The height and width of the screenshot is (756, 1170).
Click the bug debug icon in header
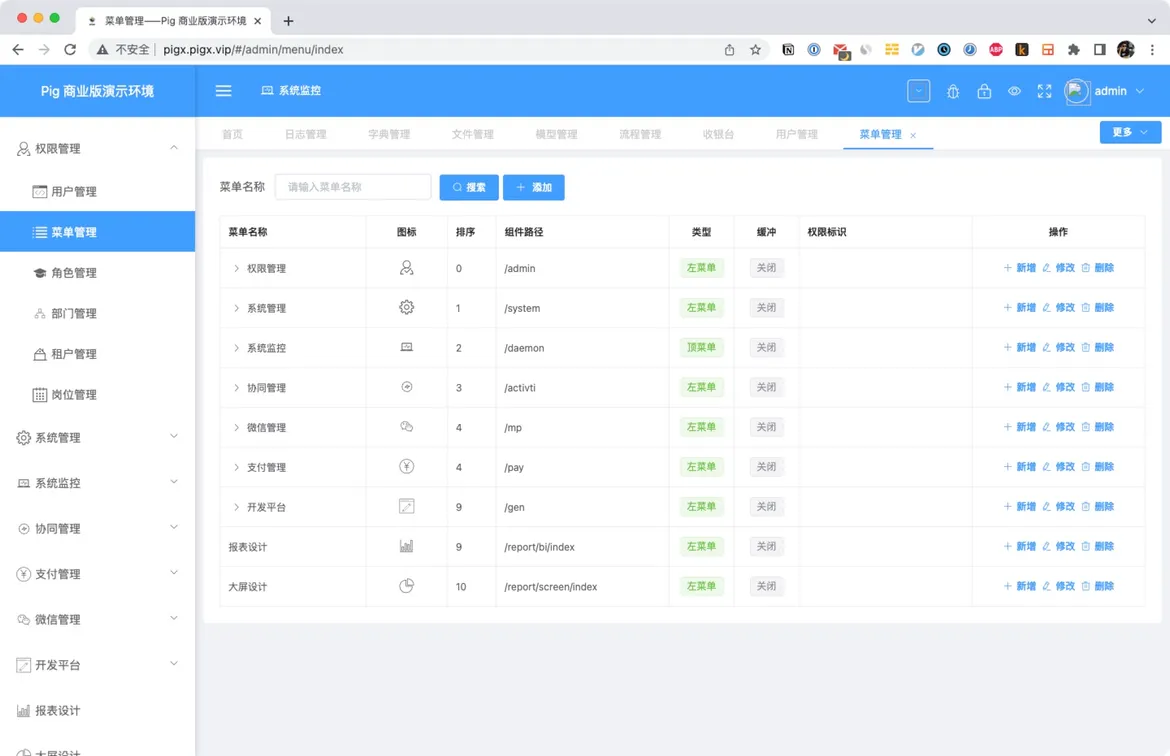click(x=953, y=91)
